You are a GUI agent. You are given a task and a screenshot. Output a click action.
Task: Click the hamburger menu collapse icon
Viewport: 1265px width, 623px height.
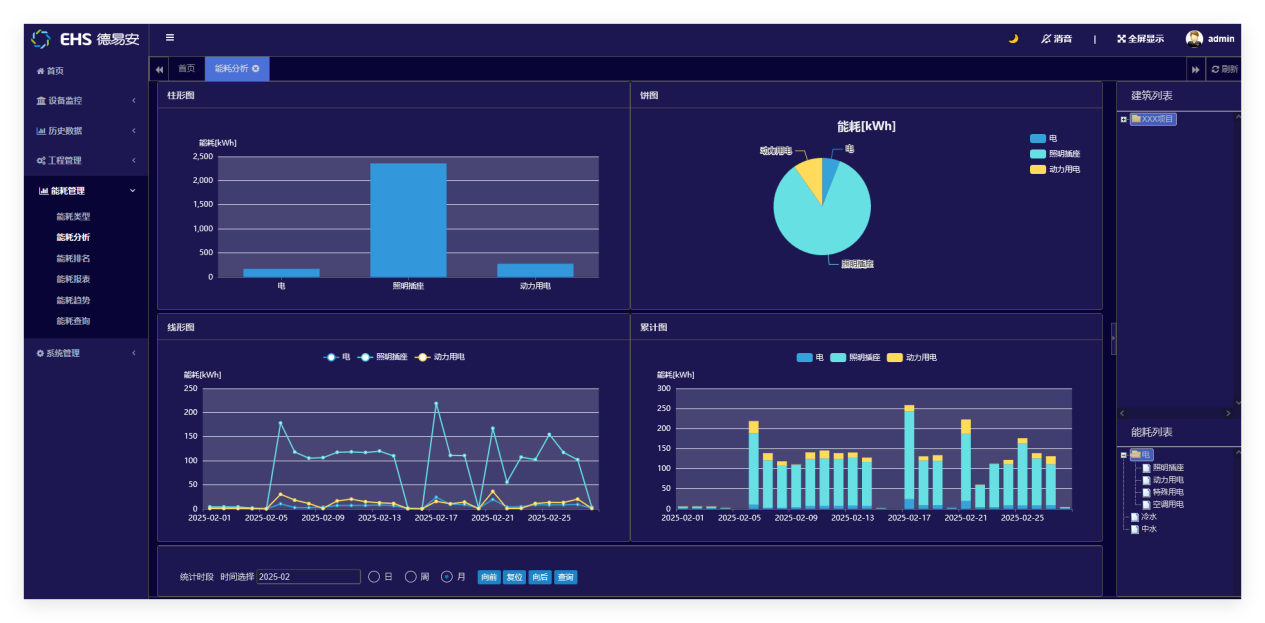[x=170, y=38]
